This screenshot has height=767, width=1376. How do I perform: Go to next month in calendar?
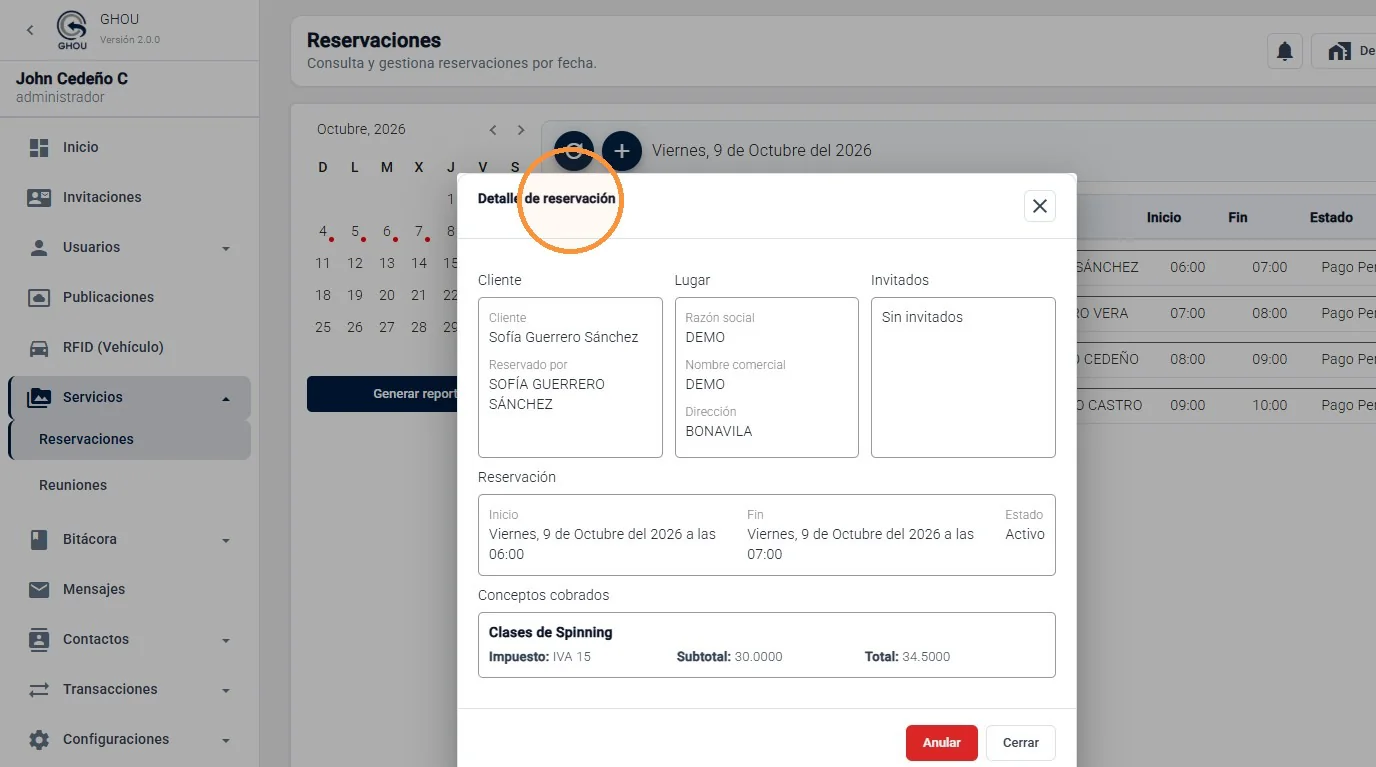pos(521,130)
